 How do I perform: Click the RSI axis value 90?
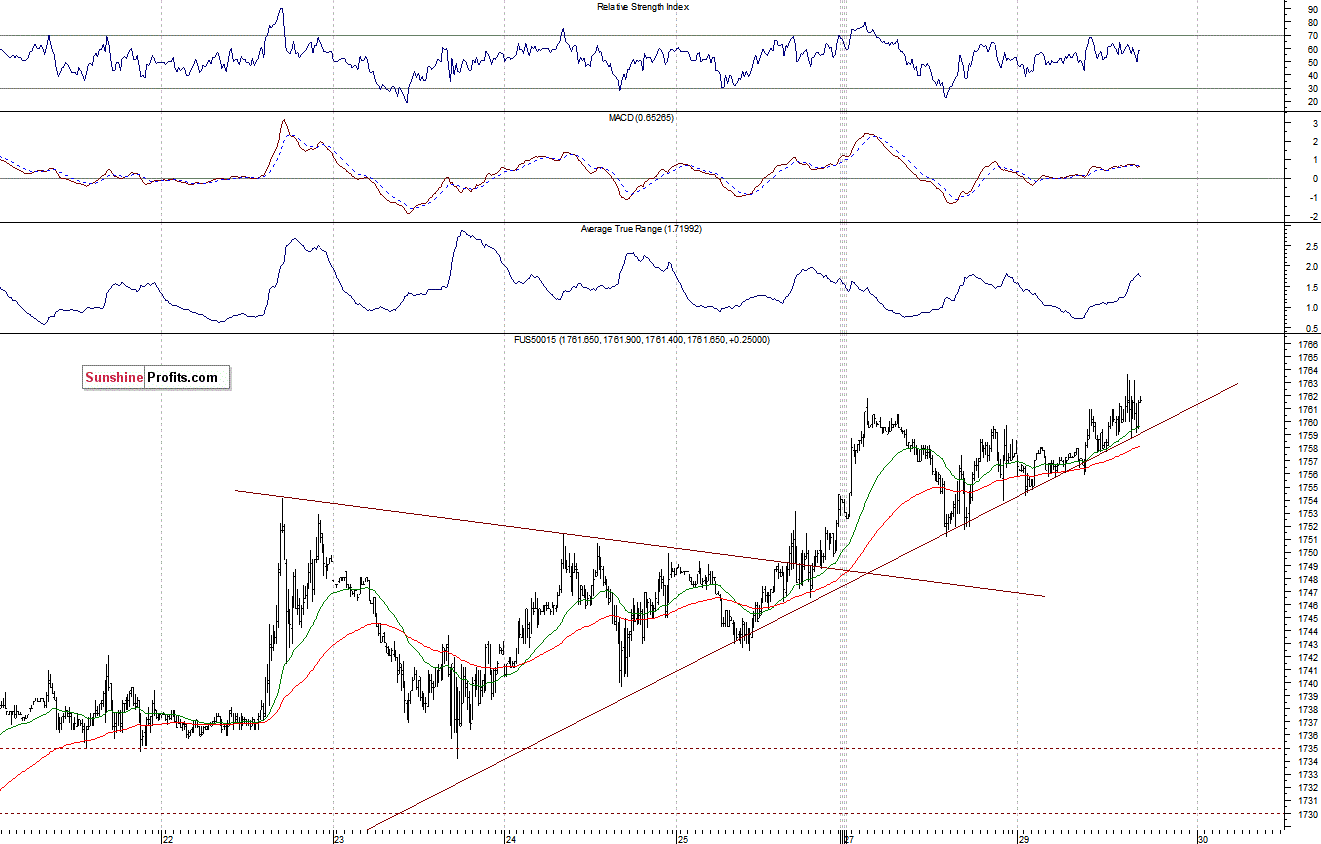click(1312, 9)
